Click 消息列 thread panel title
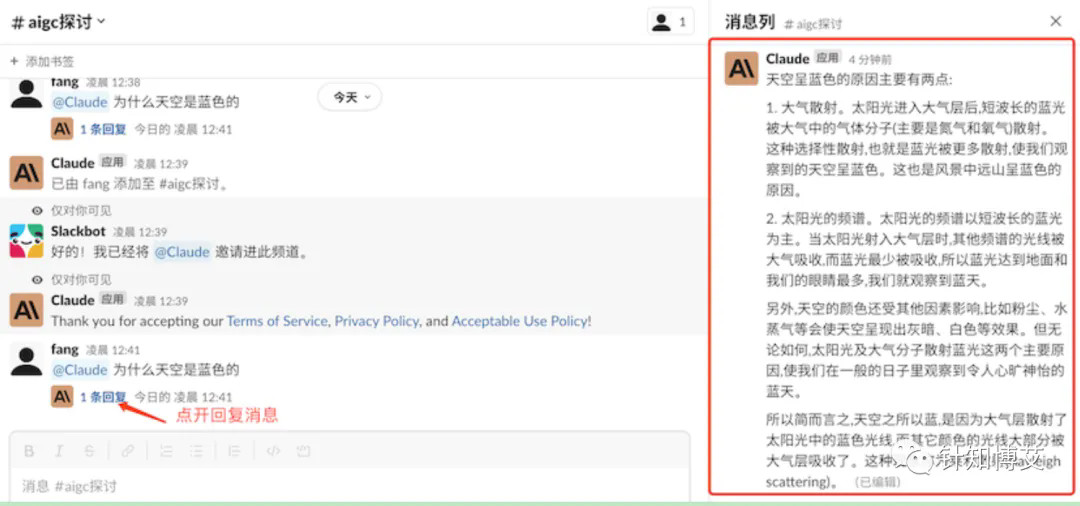The height and width of the screenshot is (506, 1080). pos(749,22)
